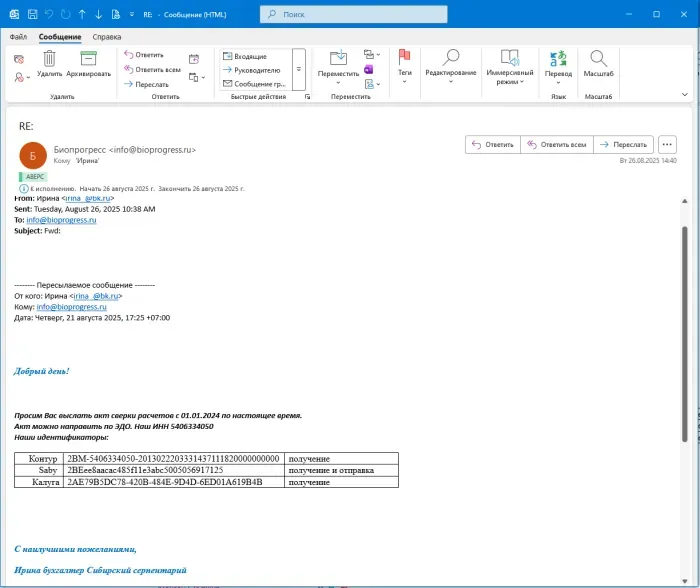This screenshot has height=588, width=700.
Task: Click the OneNote icon in the ribbon
Action: pos(368,70)
